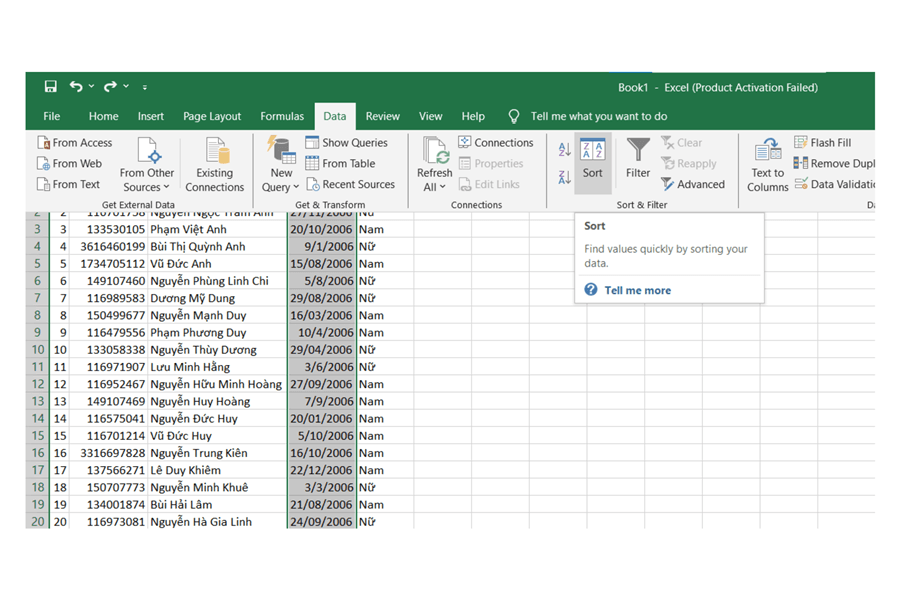The height and width of the screenshot is (600, 900).
Task: Switch to the Formulas tab
Action: pyautogui.click(x=282, y=116)
